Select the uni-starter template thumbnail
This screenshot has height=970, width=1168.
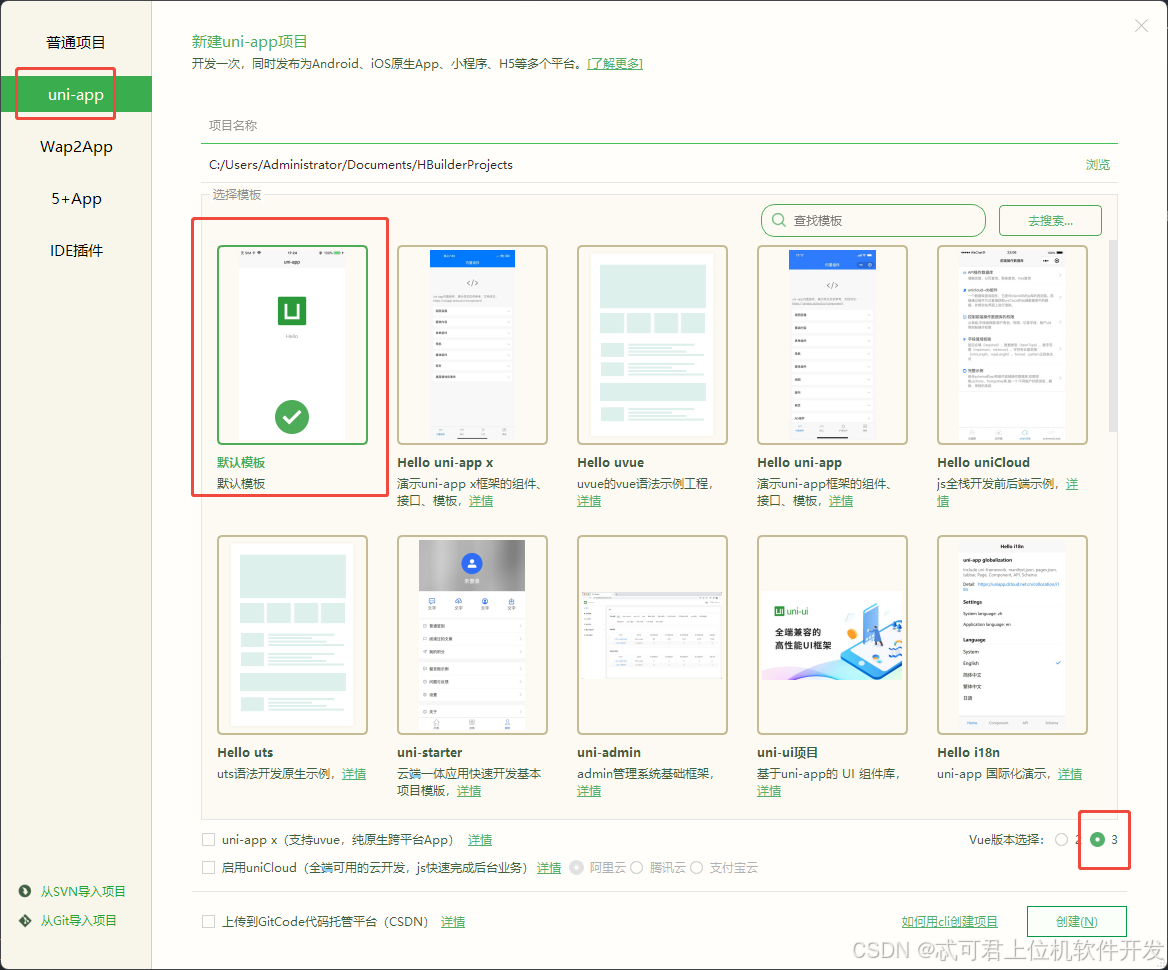pyautogui.click(x=472, y=635)
